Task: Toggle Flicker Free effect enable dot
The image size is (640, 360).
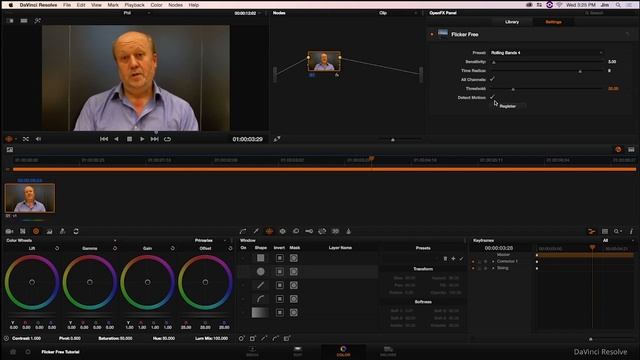Action: [432, 34]
